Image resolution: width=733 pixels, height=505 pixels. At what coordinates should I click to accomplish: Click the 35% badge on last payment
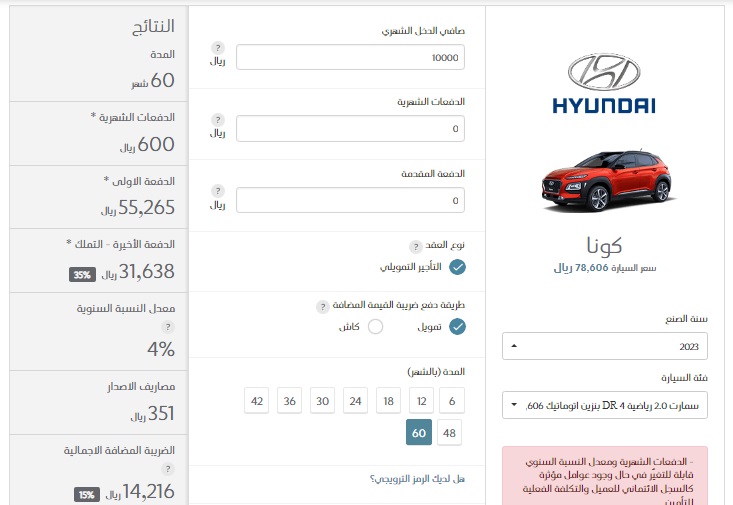point(82,274)
